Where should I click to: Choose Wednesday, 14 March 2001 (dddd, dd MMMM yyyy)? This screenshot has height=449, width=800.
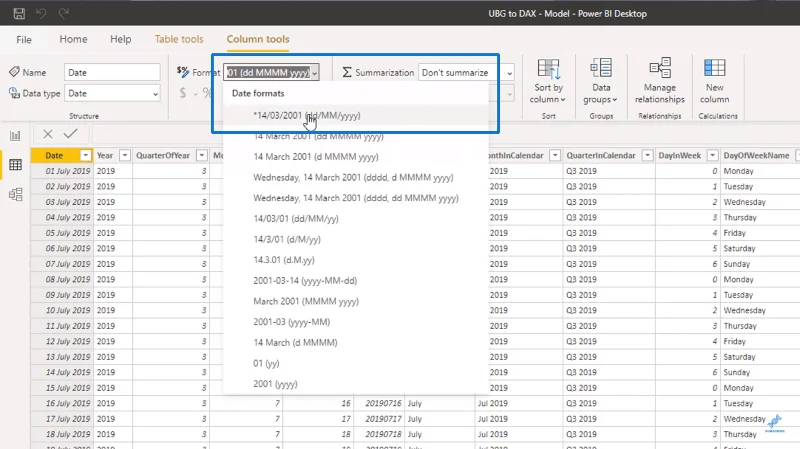pos(356,198)
